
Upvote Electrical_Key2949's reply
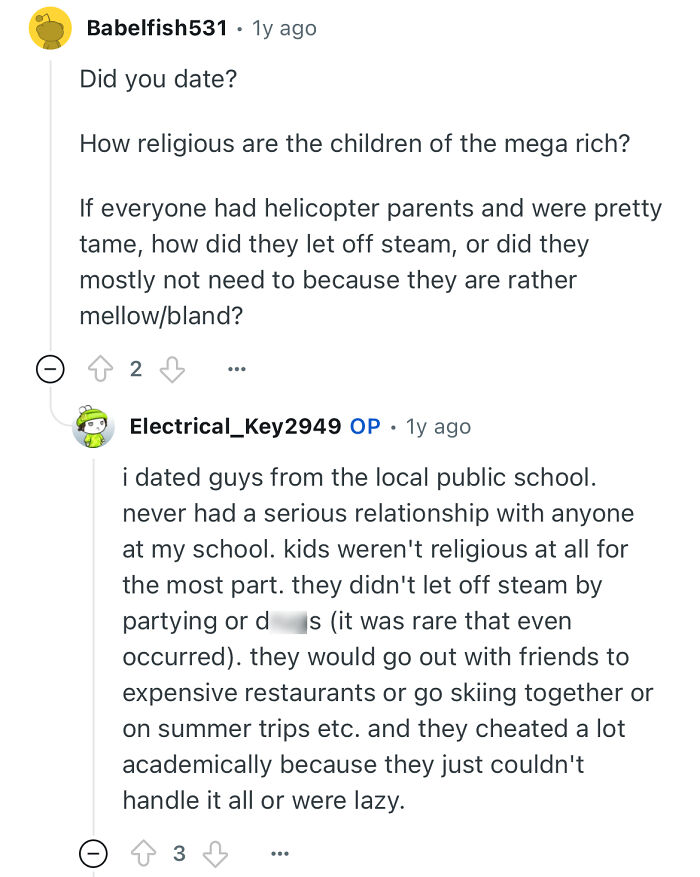[x=143, y=853]
